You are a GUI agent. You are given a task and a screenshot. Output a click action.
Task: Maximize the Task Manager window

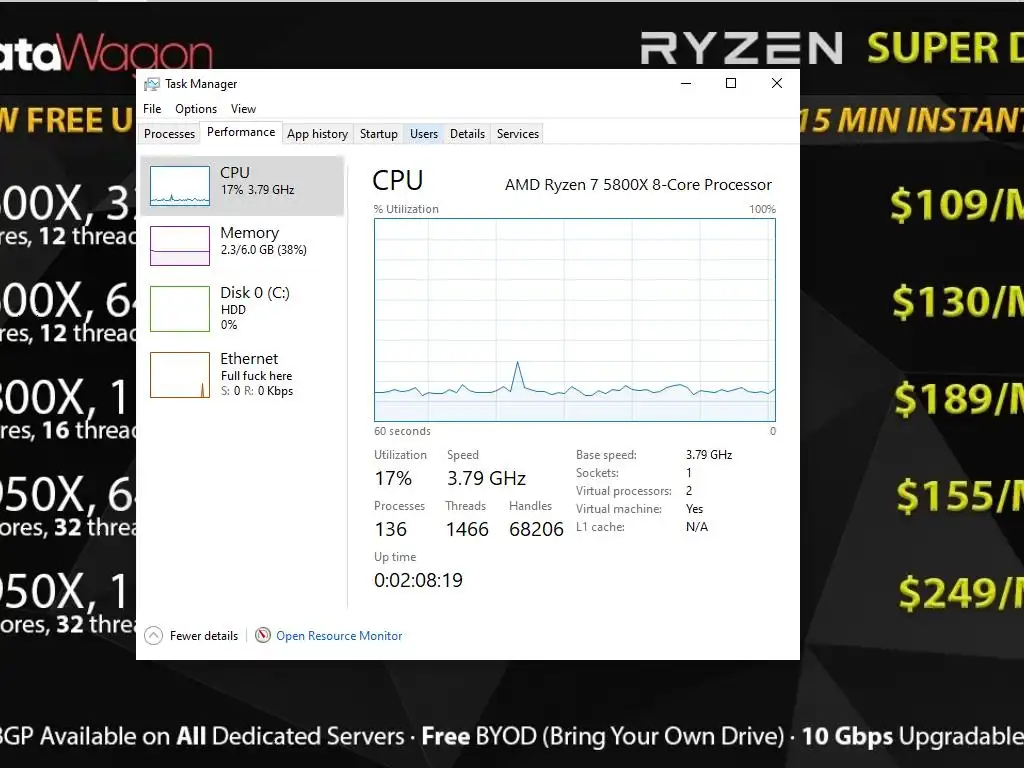(x=731, y=83)
